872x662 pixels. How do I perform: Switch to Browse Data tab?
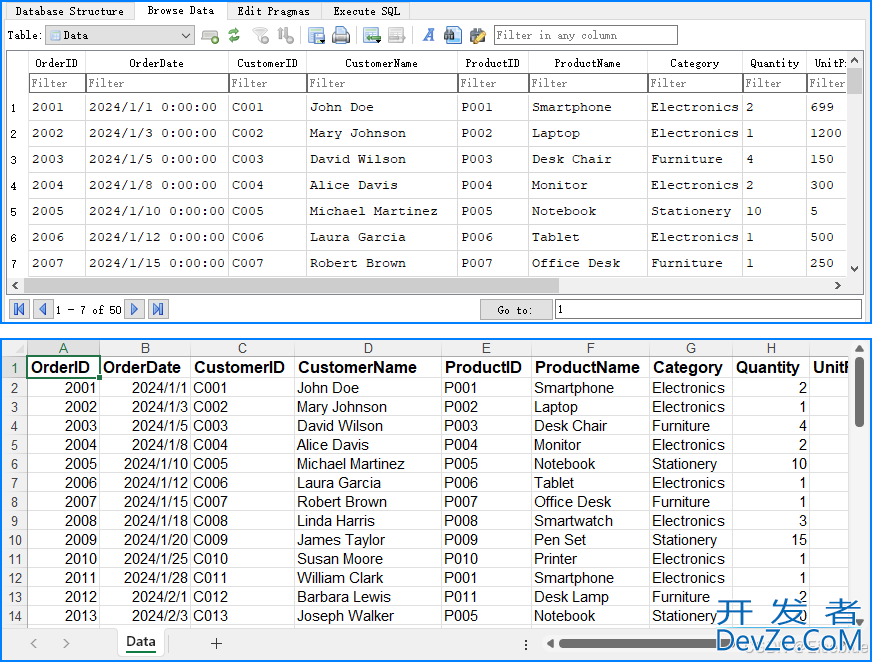pyautogui.click(x=181, y=11)
